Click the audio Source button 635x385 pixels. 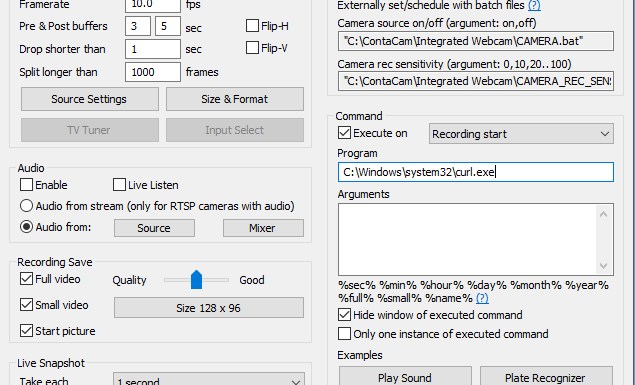point(154,228)
